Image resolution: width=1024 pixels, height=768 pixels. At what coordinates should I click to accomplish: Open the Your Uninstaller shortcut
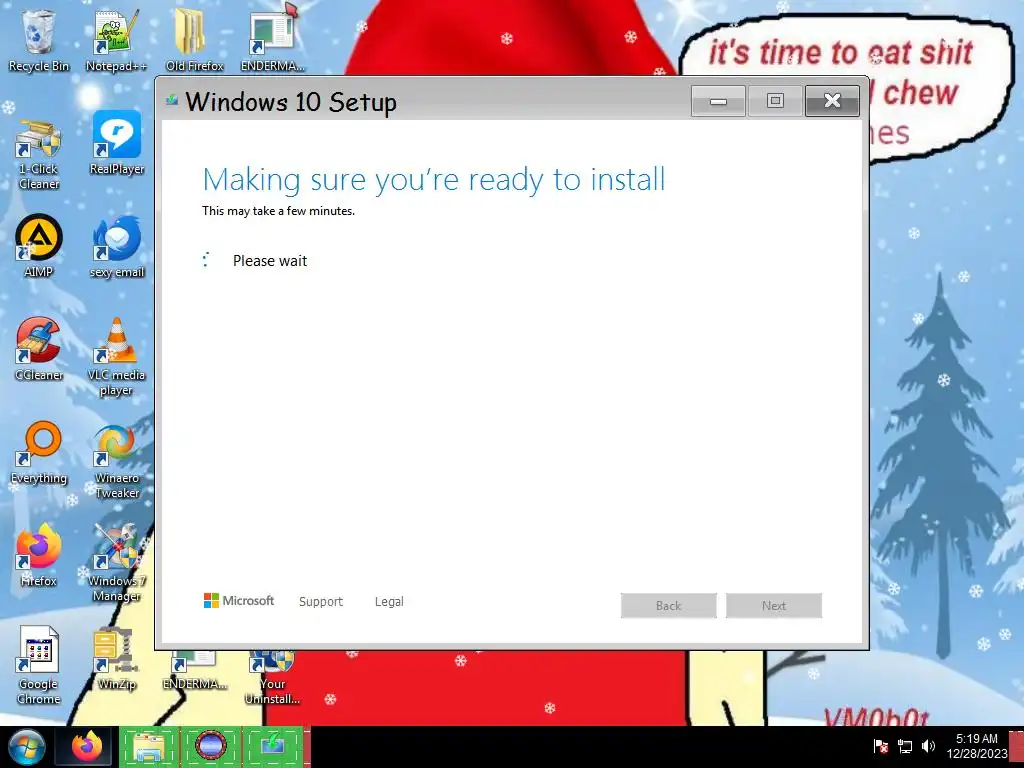coord(272,678)
